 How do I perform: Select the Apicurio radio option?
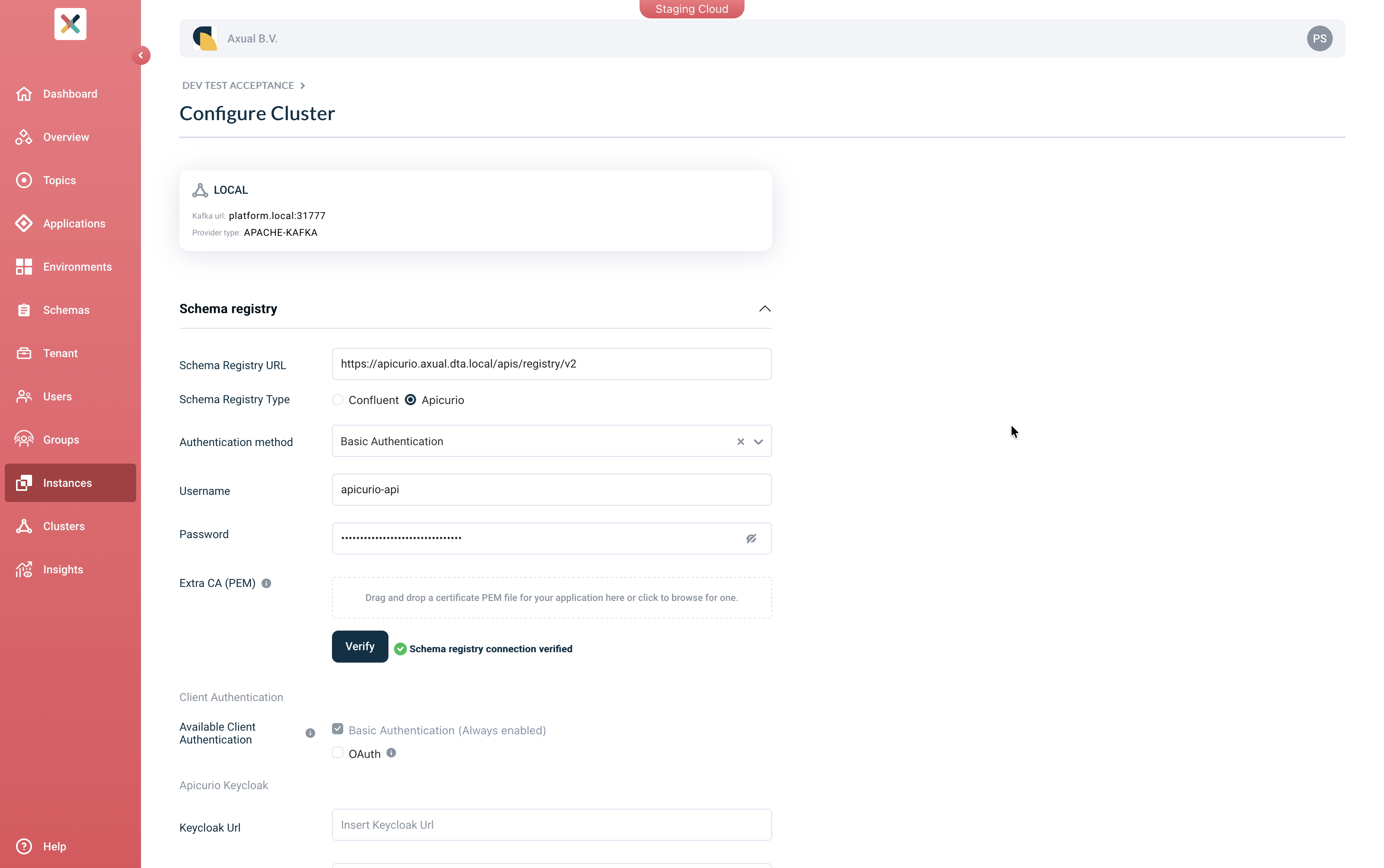(410, 400)
